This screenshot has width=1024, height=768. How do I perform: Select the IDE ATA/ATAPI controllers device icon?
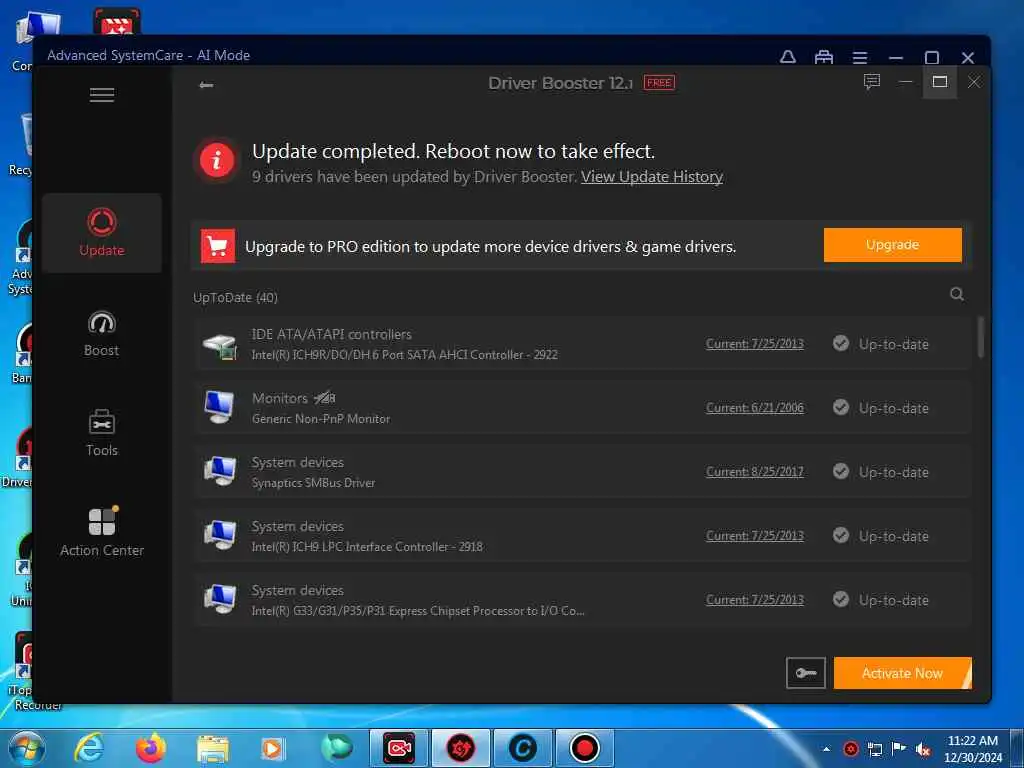219,345
